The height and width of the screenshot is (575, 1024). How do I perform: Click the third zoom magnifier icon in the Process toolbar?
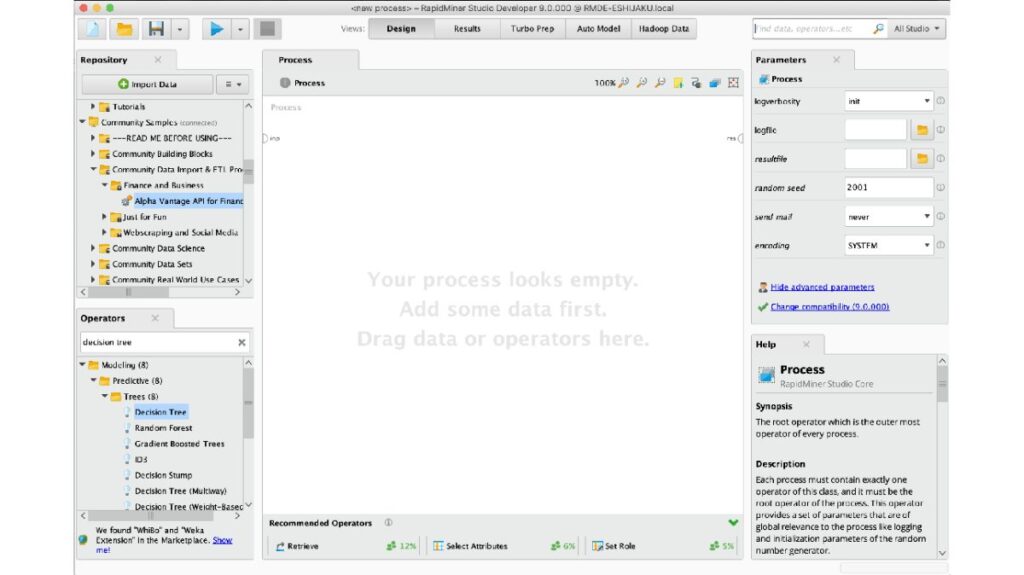pos(660,83)
